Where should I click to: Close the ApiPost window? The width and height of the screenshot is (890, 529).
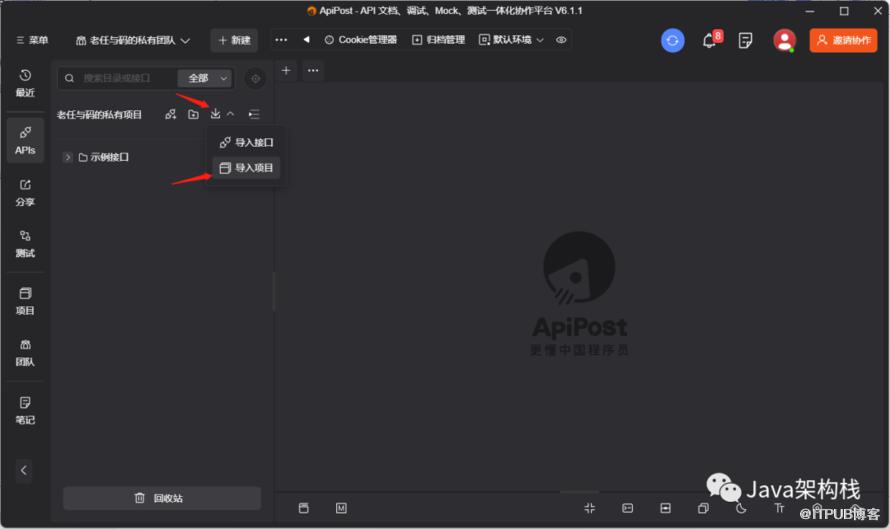[x=878, y=11]
